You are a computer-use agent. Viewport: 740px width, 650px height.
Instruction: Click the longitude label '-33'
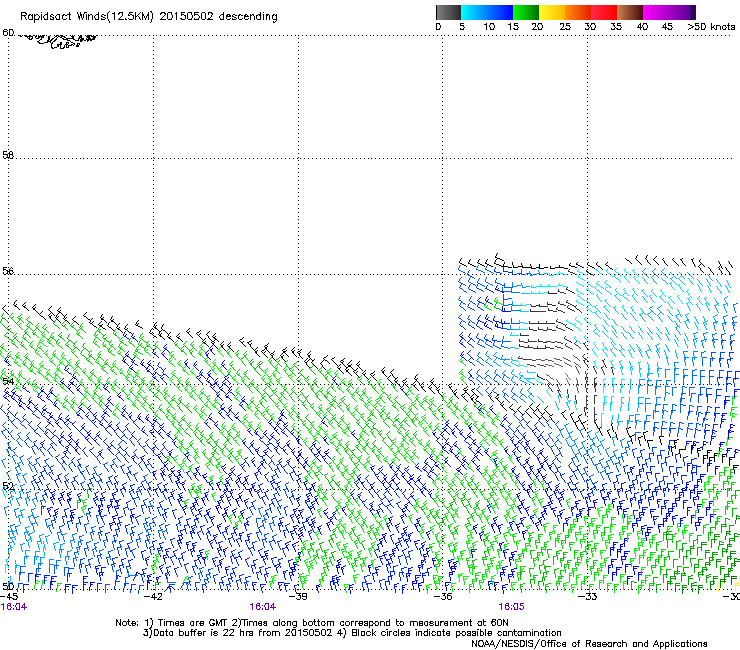[588, 597]
